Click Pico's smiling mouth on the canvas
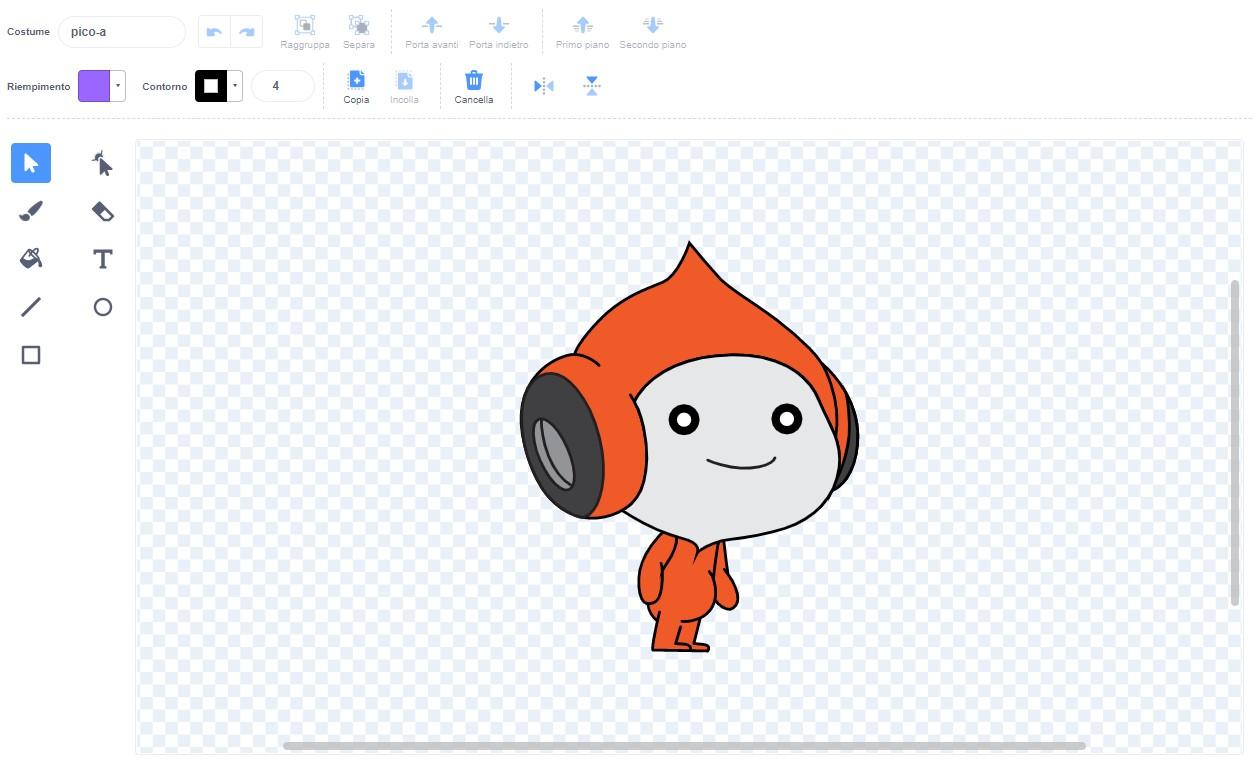This screenshot has width=1254, height=759. click(741, 463)
